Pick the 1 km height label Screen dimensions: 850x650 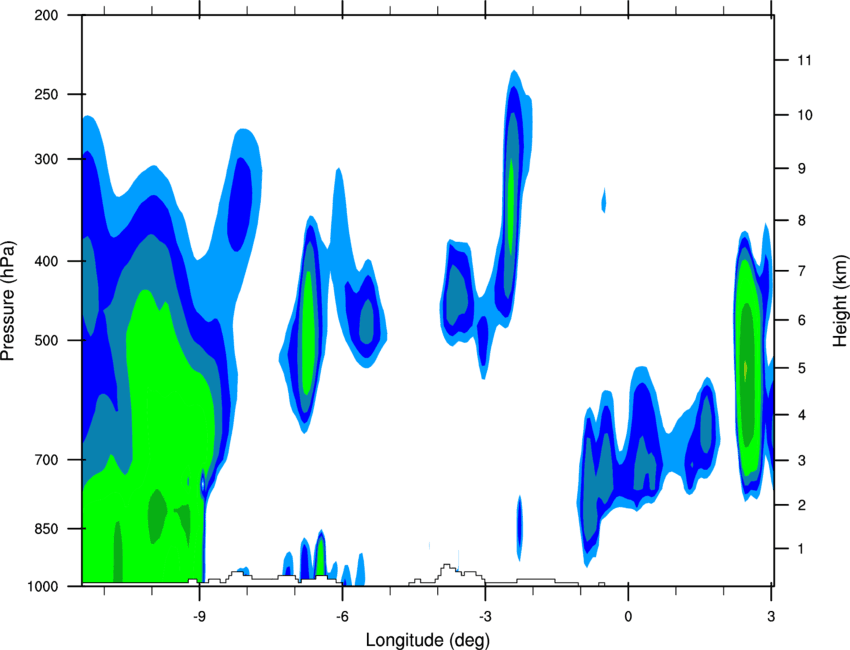click(x=801, y=549)
